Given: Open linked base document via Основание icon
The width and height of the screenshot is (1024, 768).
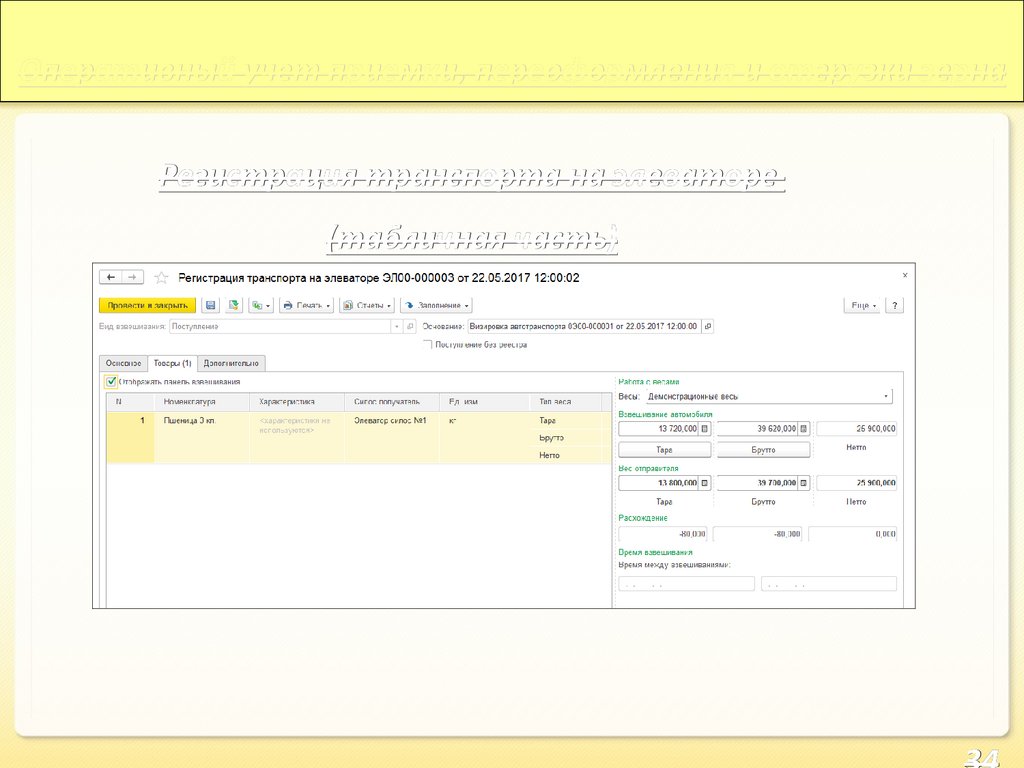Looking at the screenshot, I should click(x=708, y=326).
